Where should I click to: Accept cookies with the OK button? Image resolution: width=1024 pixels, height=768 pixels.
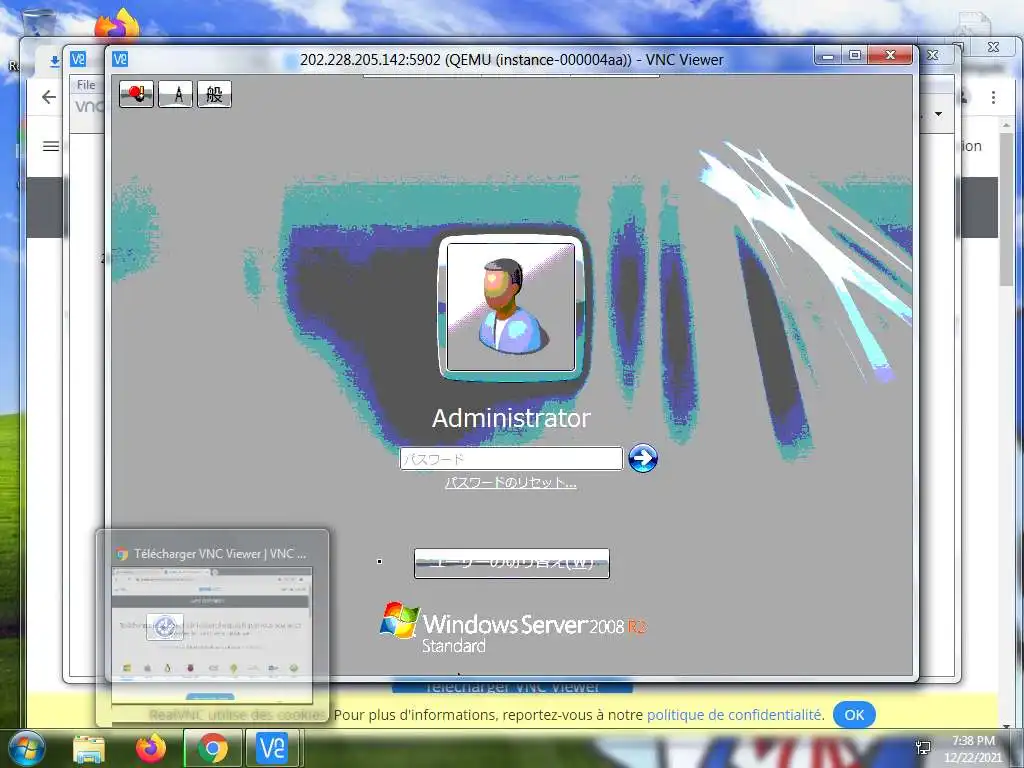pyautogui.click(x=854, y=714)
